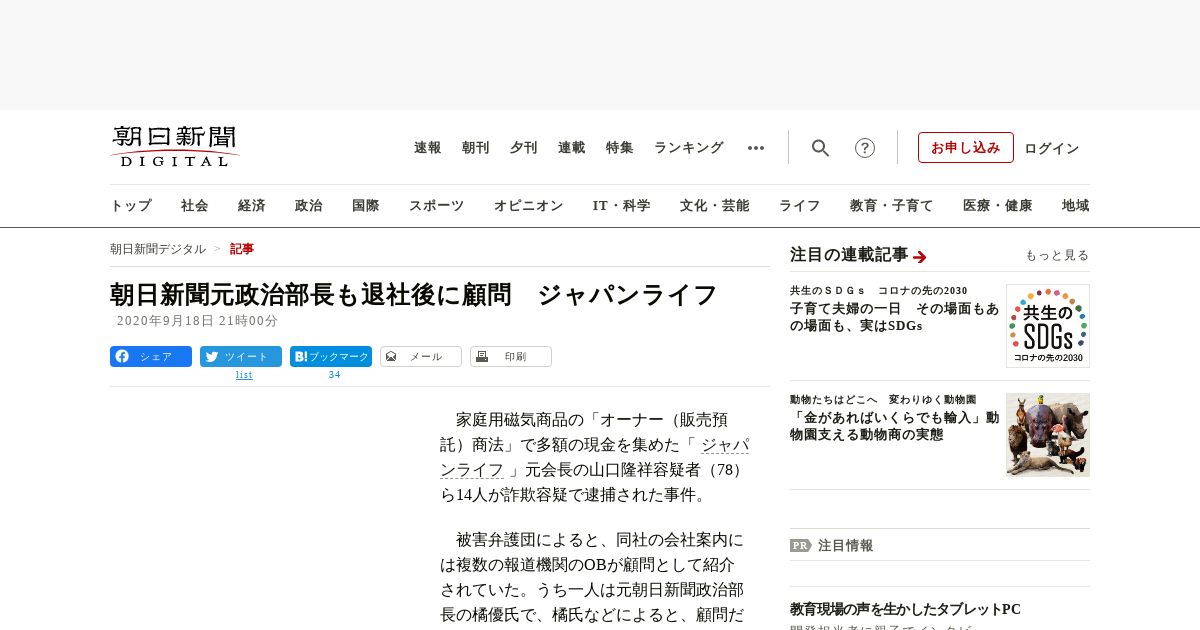Go to the 教育・子育て section

tap(892, 206)
